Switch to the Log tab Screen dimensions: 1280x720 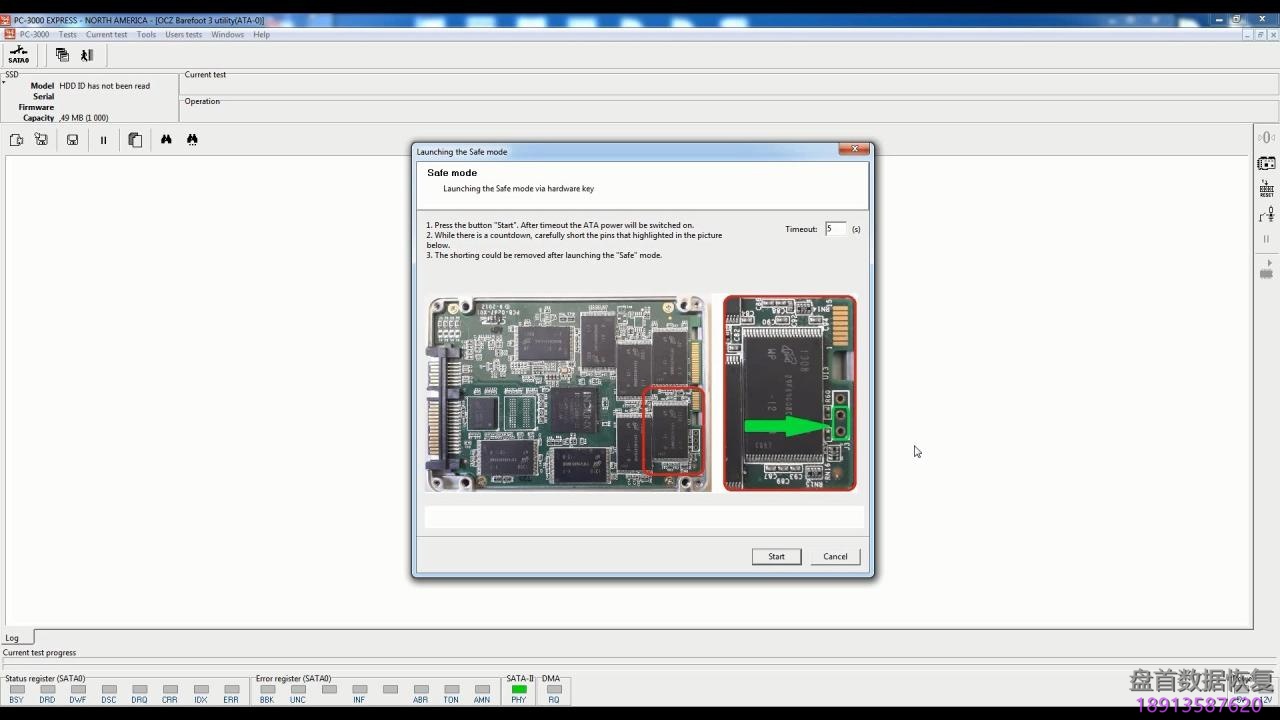(11, 637)
